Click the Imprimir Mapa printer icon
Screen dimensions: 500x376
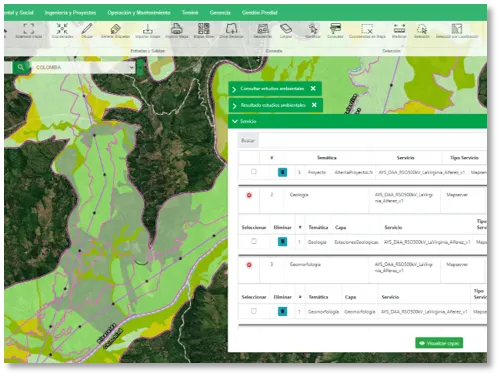pos(177,28)
